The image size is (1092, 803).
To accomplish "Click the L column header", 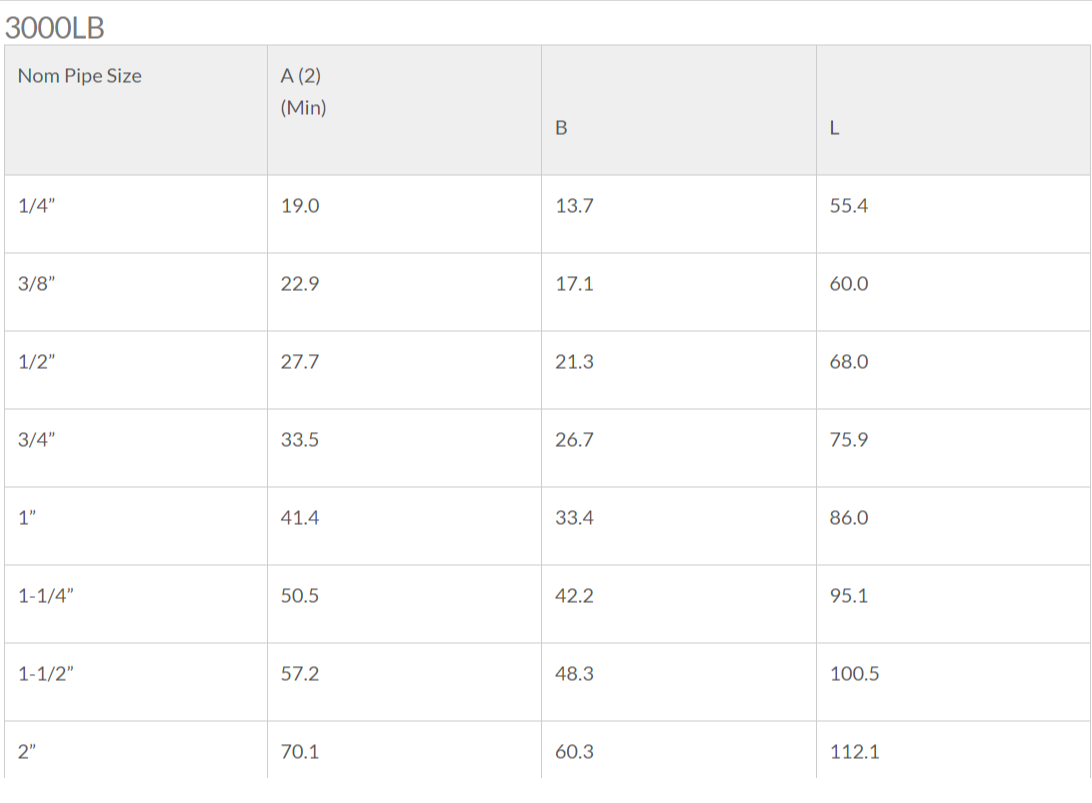I will pyautogui.click(x=834, y=128).
